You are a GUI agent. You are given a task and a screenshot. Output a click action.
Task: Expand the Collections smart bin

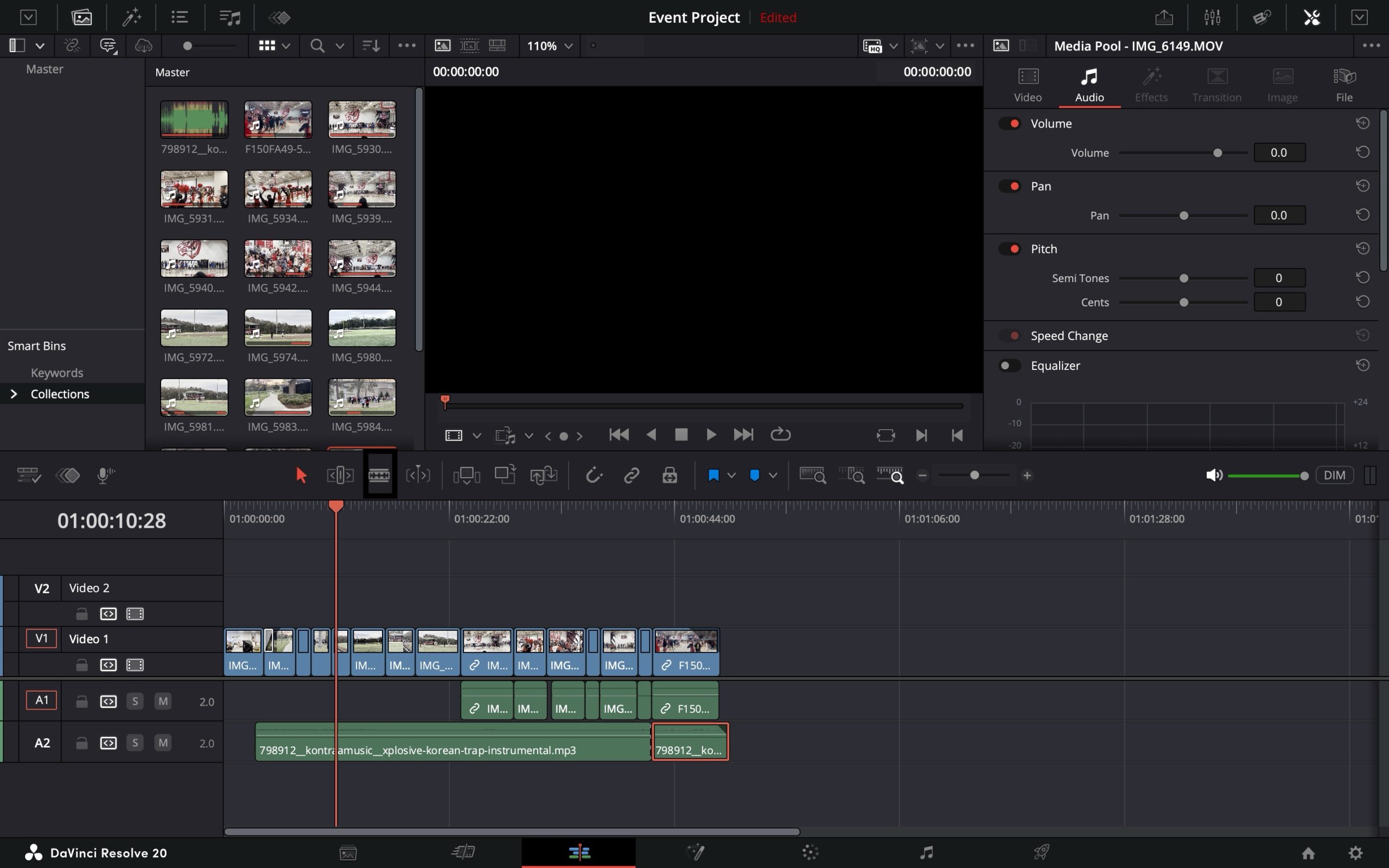pyautogui.click(x=14, y=394)
